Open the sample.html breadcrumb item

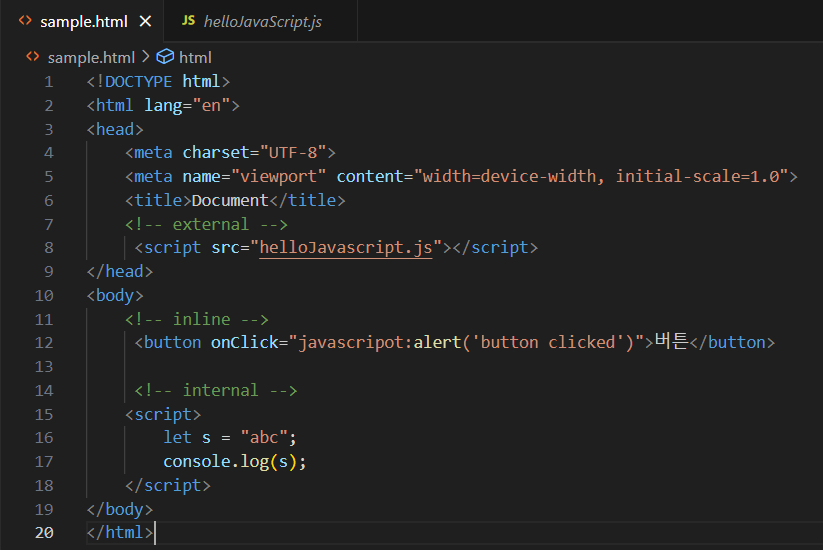[x=91, y=57]
